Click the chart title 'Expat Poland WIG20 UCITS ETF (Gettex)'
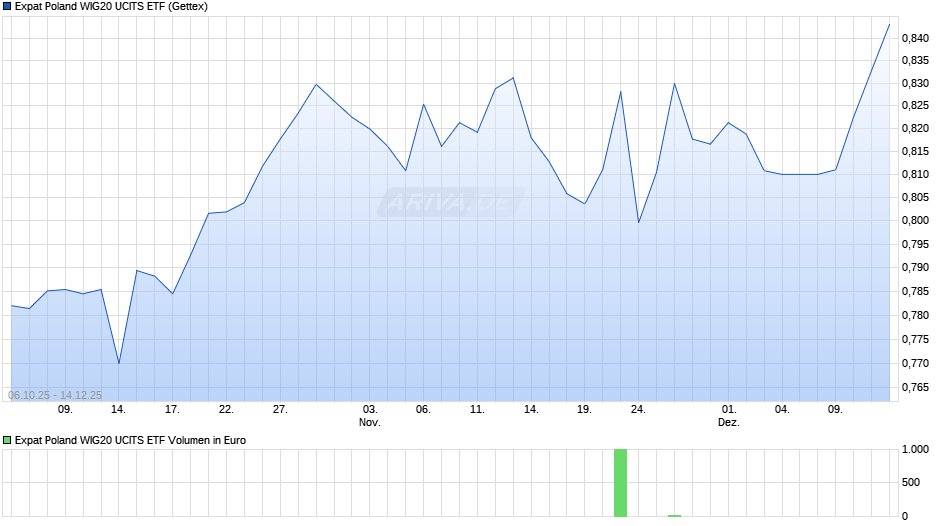The height and width of the screenshot is (526, 940). (x=112, y=7)
